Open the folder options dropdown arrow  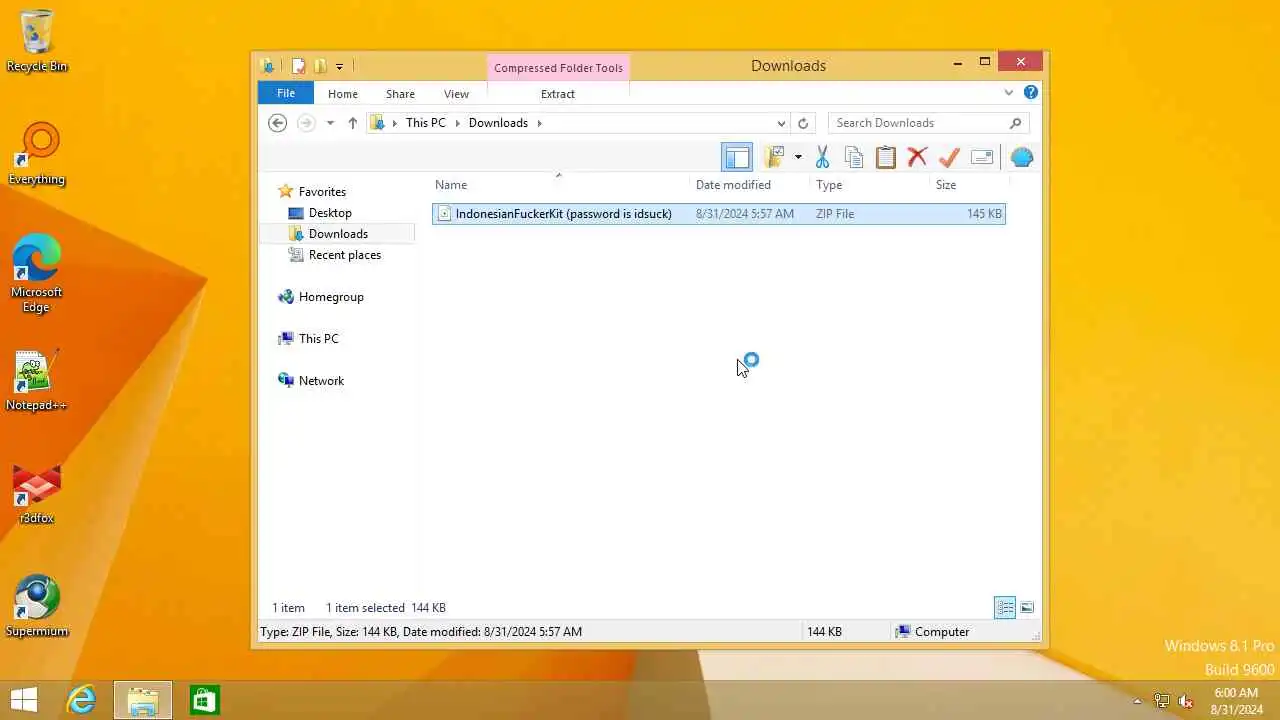click(x=798, y=157)
